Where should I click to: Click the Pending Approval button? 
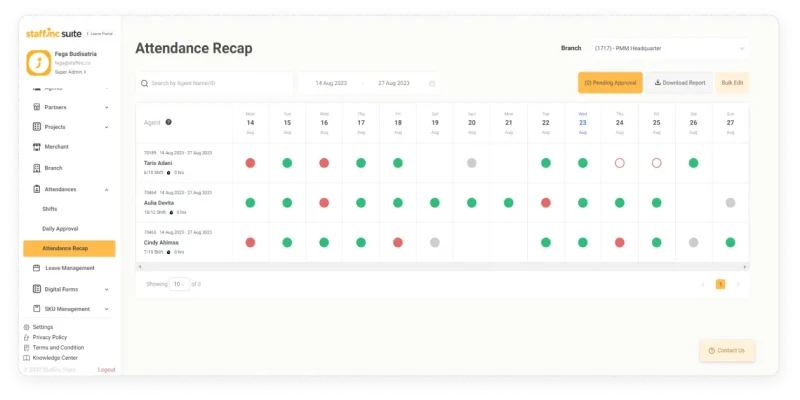(x=610, y=83)
